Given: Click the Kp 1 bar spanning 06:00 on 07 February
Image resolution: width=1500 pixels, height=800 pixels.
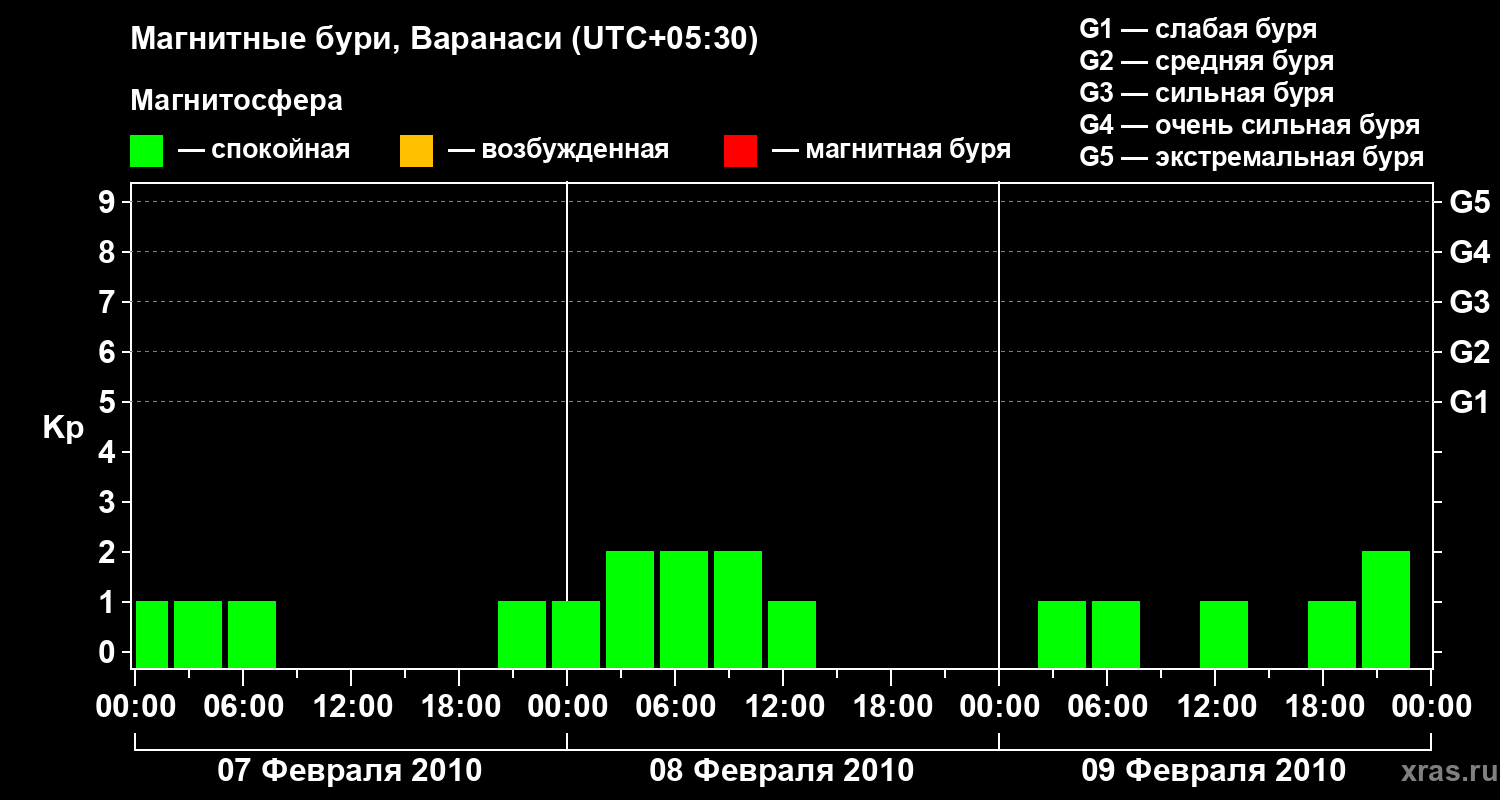Looking at the screenshot, I should pyautogui.click(x=252, y=634).
